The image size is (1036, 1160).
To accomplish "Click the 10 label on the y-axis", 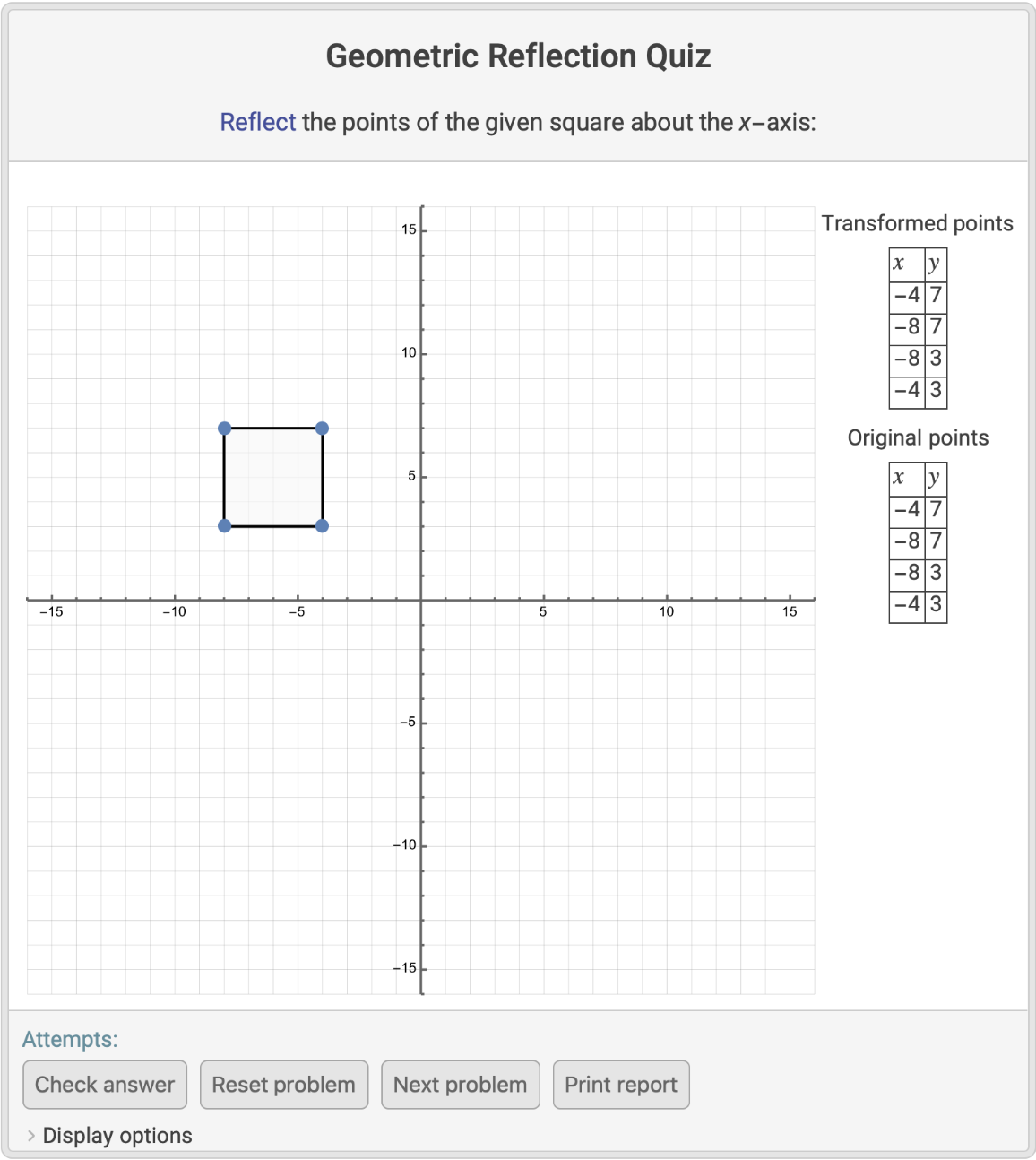I will [409, 353].
